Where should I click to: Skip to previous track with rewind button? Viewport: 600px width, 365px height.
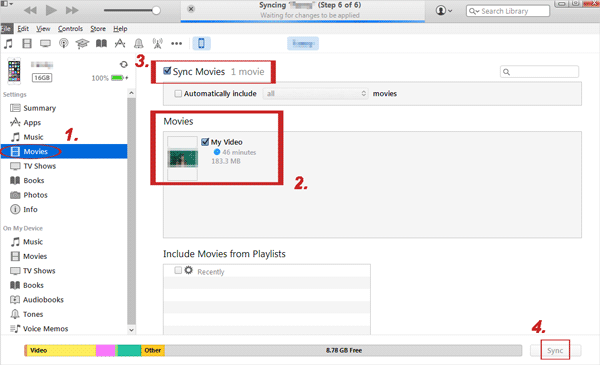pyautogui.click(x=30, y=10)
